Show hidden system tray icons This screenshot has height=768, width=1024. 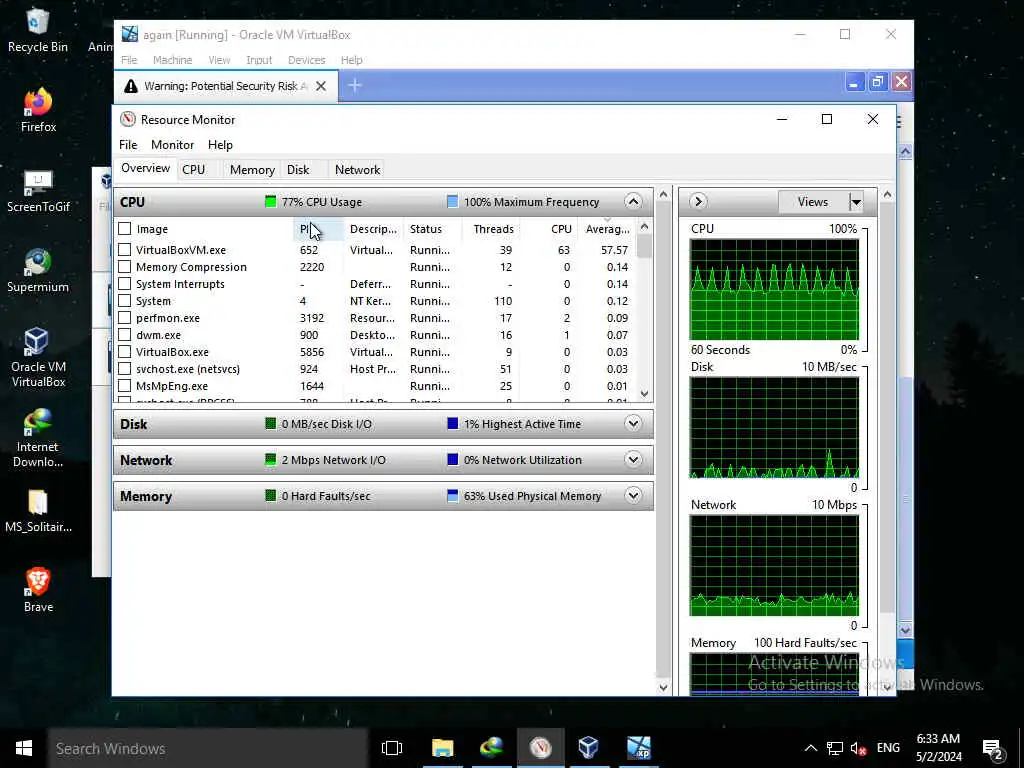[x=810, y=748]
